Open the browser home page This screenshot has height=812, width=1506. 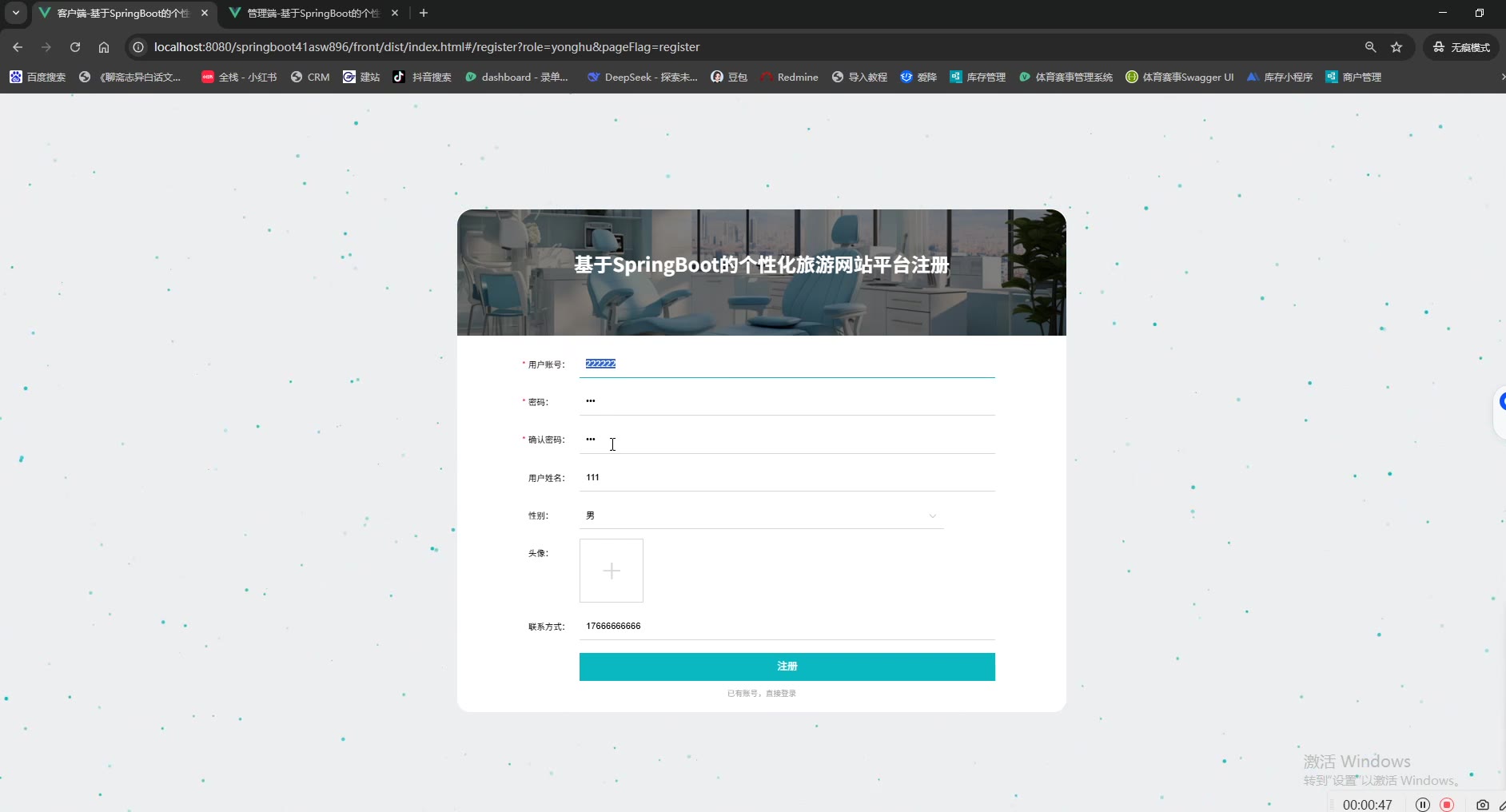[104, 47]
